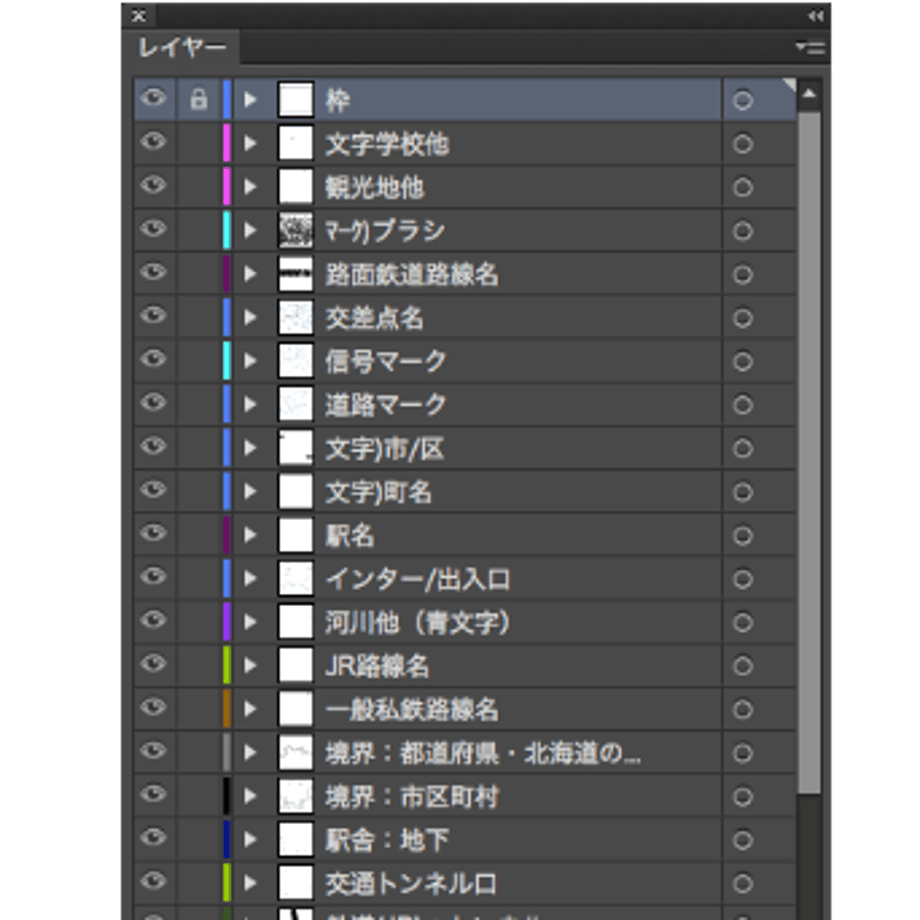920x920 pixels.
Task: Hide the 文字学校他 layer
Action: pos(154,142)
